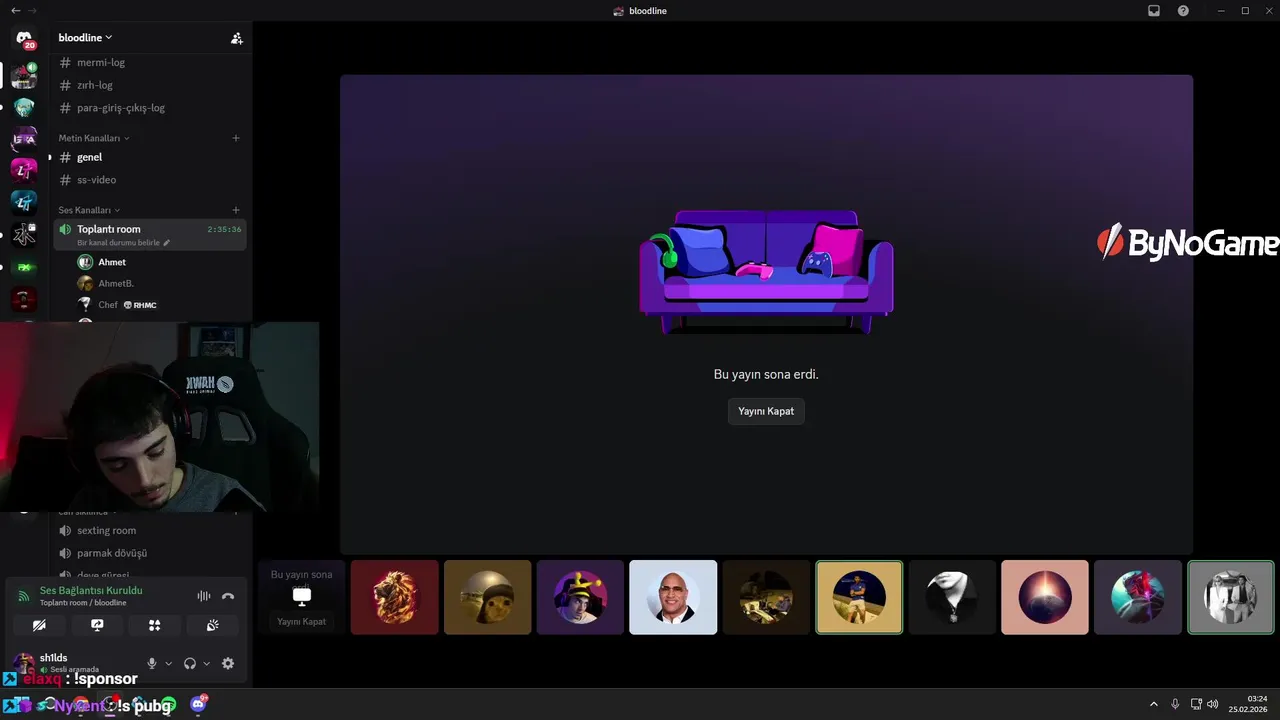Select the black-and-white photo tile

click(1231, 597)
